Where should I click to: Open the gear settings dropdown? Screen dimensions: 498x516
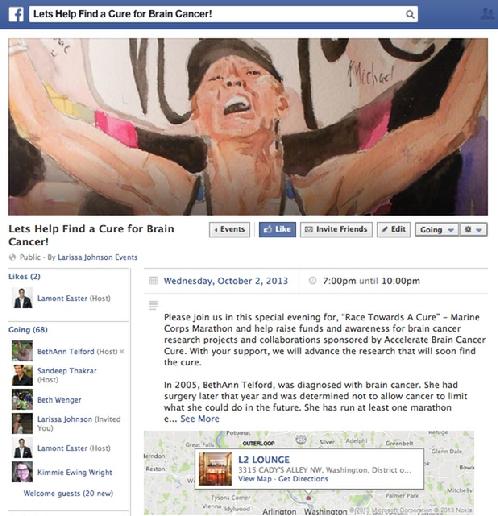point(473,230)
